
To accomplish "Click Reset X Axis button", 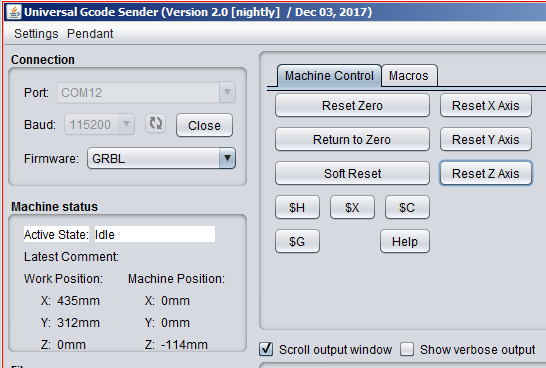I will pyautogui.click(x=486, y=105).
